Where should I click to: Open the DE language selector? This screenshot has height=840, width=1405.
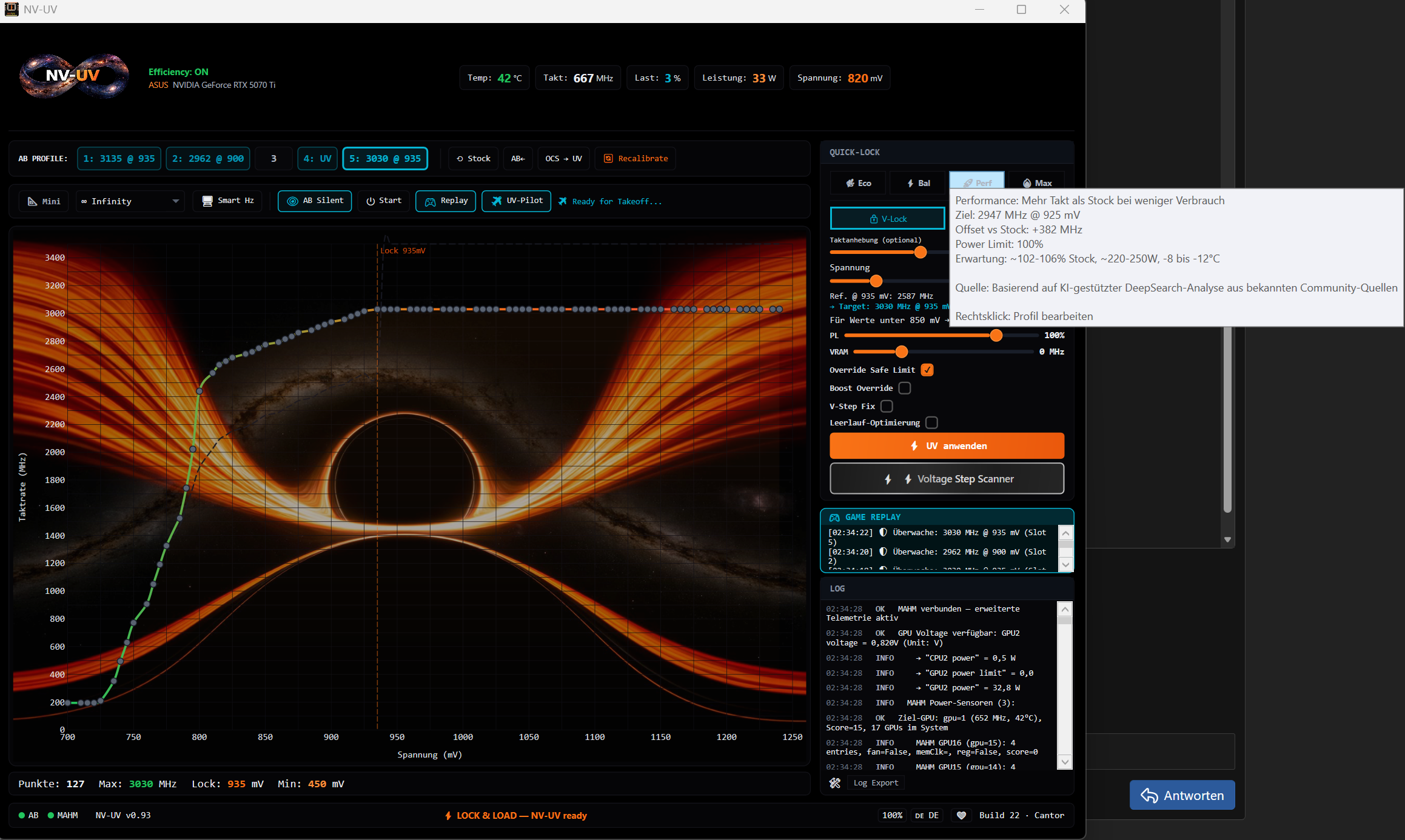(x=927, y=815)
